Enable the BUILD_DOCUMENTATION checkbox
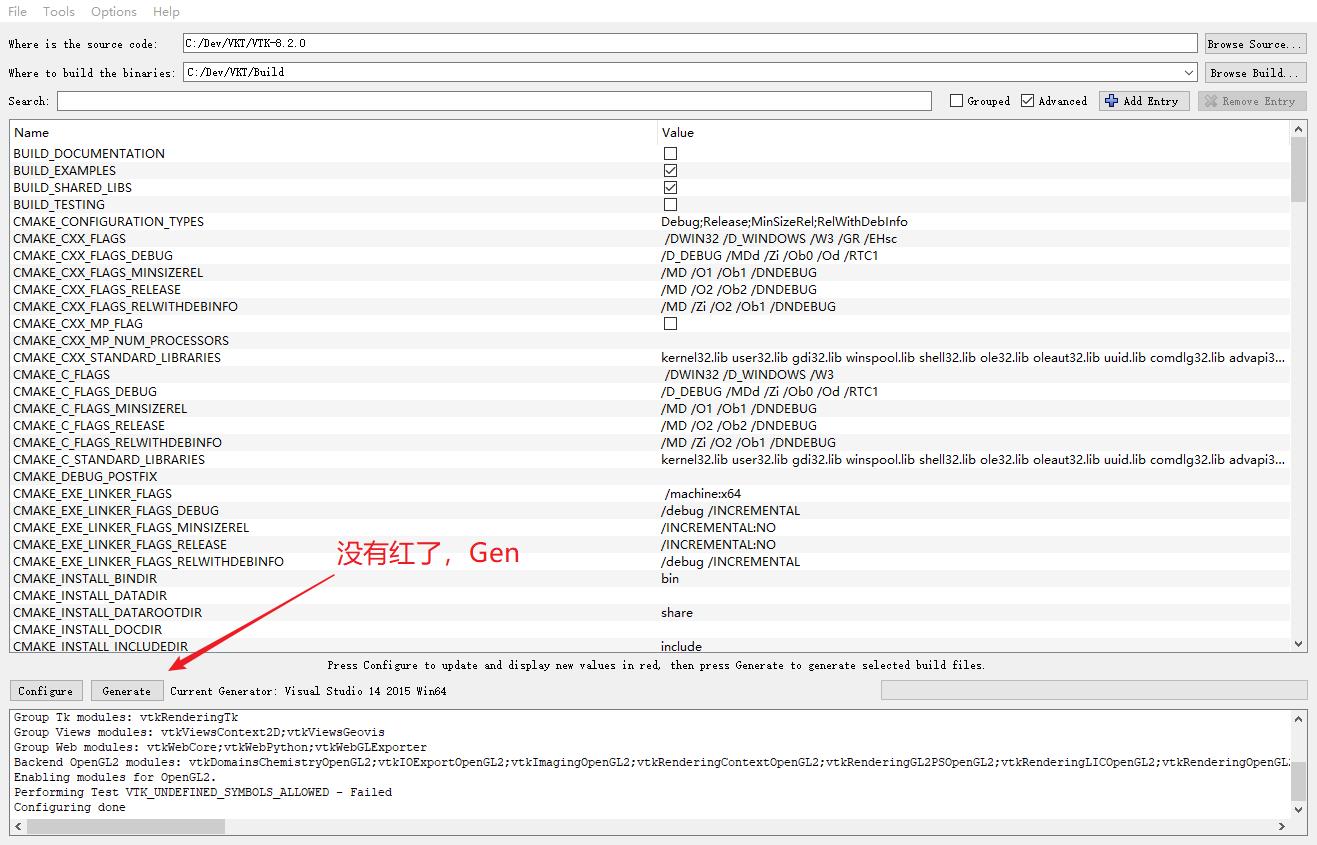 click(x=670, y=153)
